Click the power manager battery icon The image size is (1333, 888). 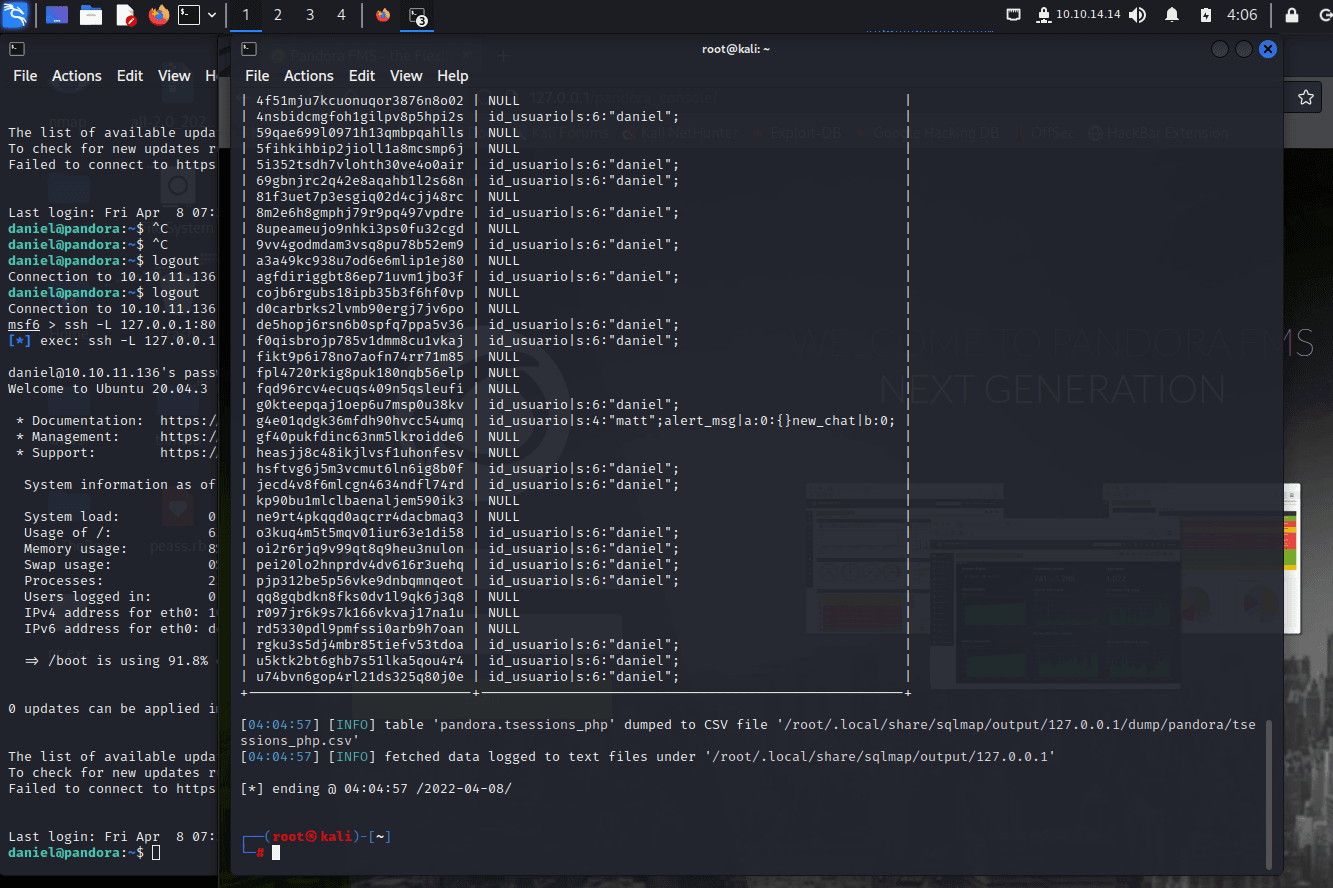tap(1206, 15)
